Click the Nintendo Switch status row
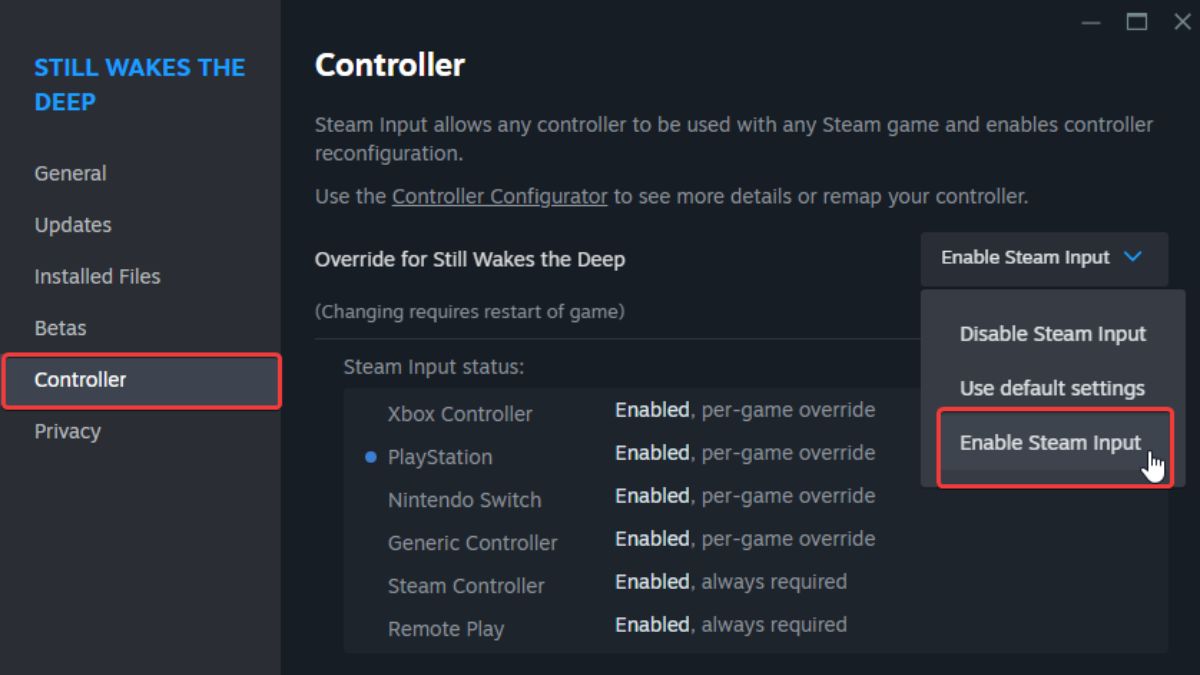The image size is (1200, 675). [x=630, y=498]
